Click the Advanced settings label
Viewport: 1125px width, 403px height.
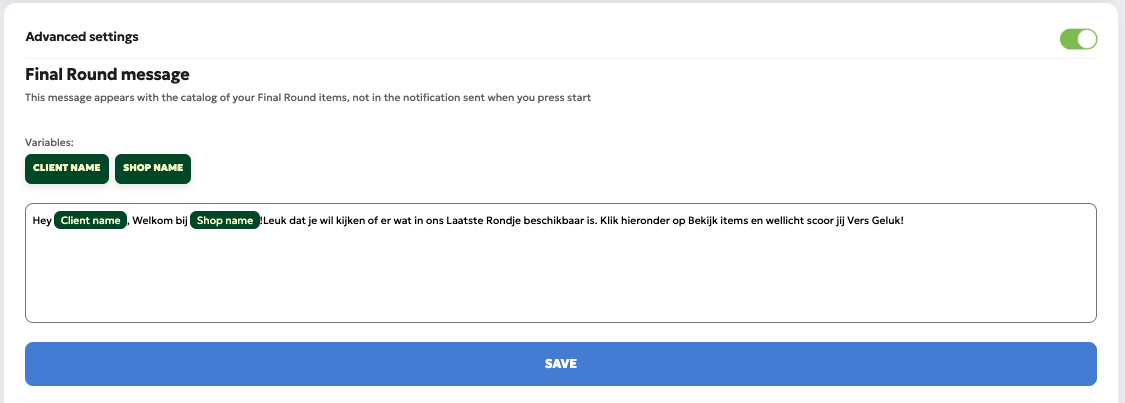[82, 37]
